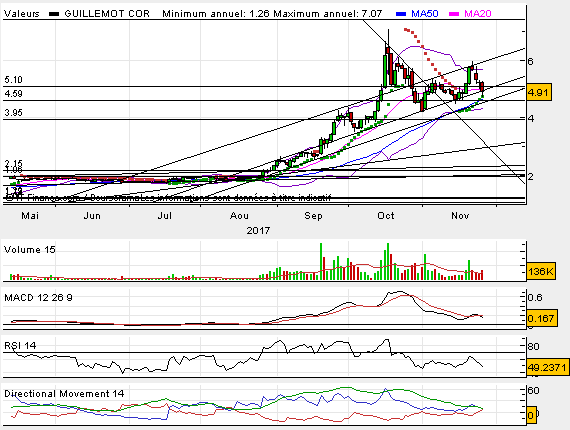
Task: Click the Sep month axis label
Action: 313,216
